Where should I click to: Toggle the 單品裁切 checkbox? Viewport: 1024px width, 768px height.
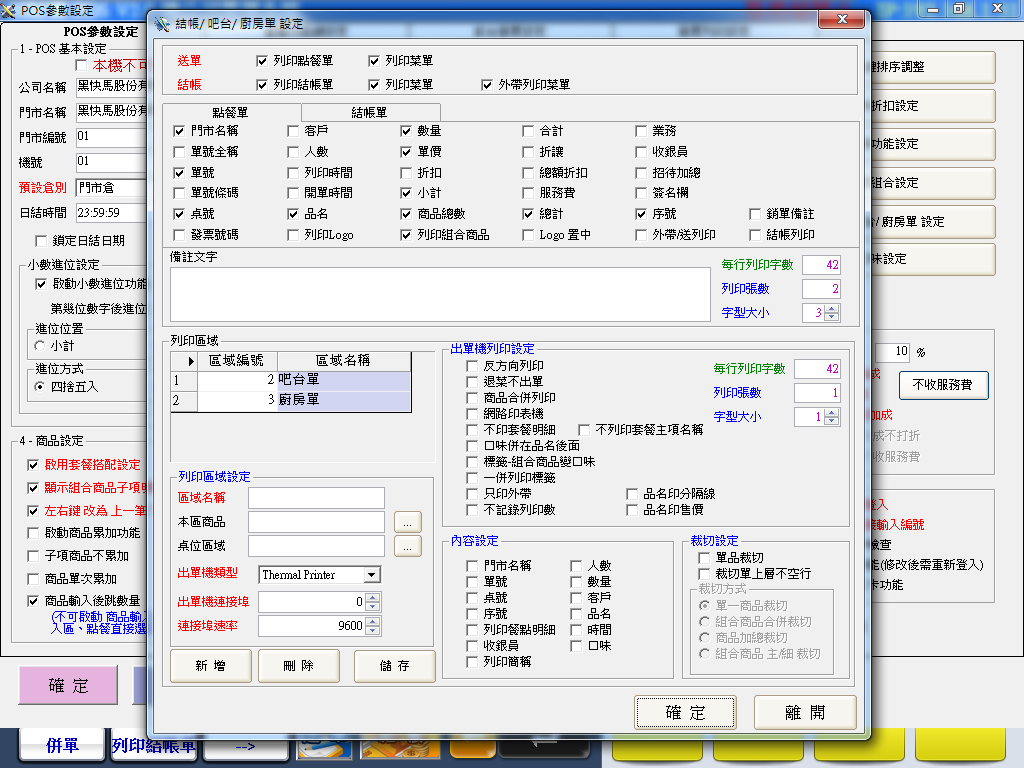tap(704, 558)
